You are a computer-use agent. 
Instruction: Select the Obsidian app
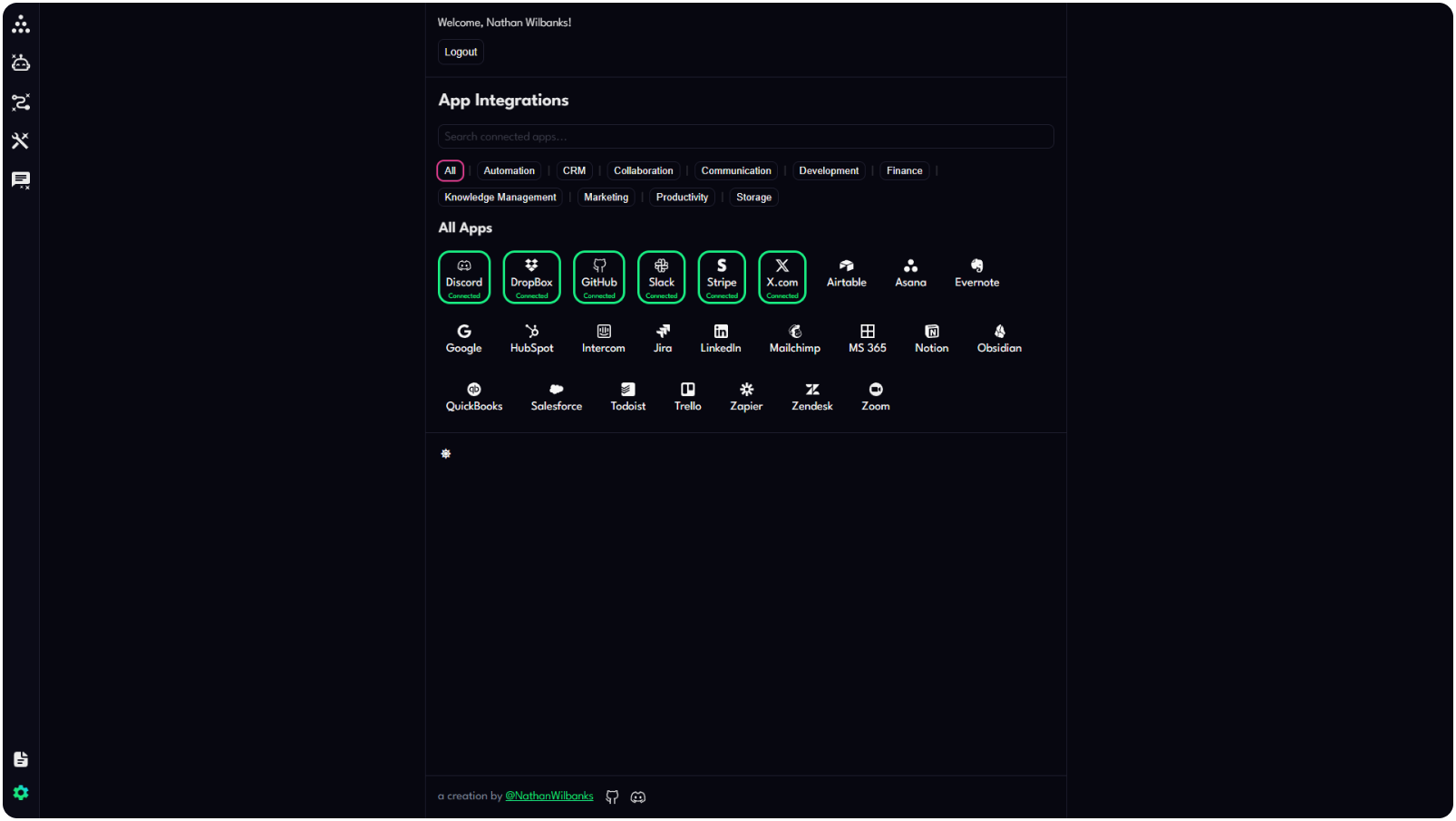click(999, 339)
